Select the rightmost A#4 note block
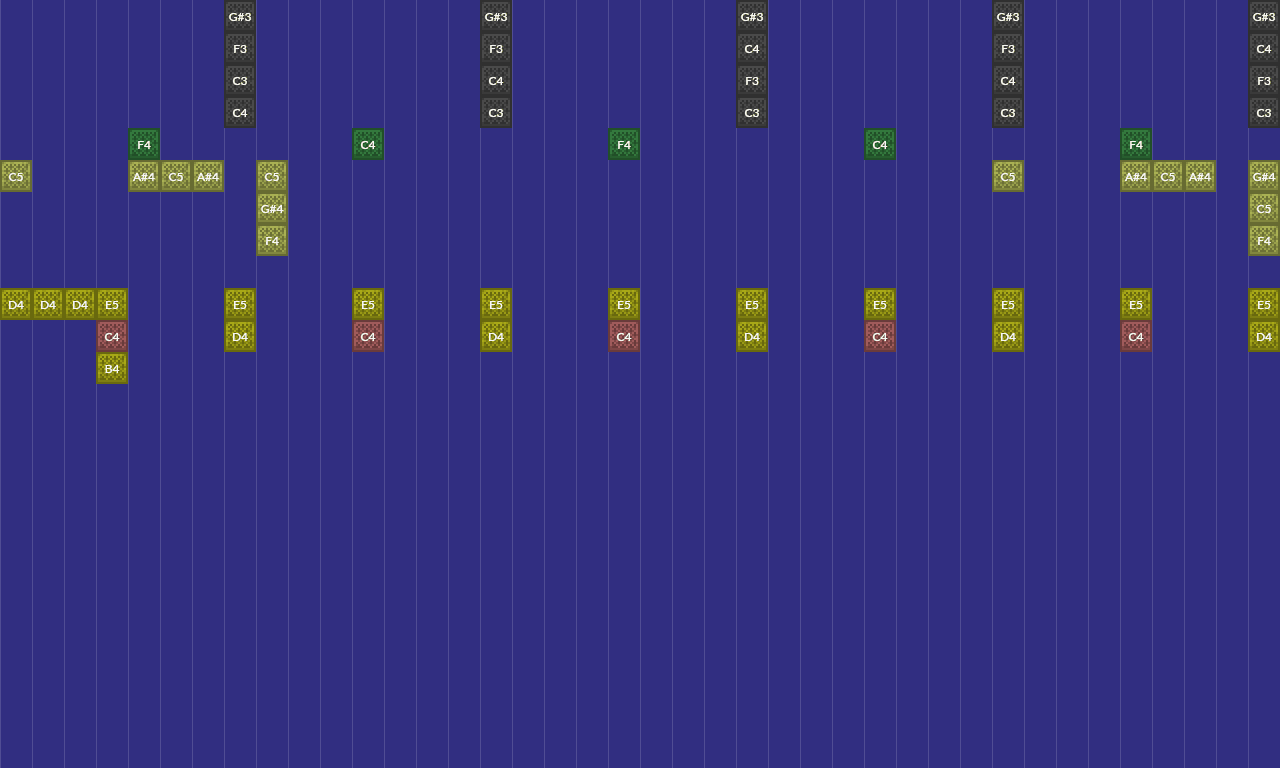Screen dimensions: 1280x768 click(x=1200, y=177)
